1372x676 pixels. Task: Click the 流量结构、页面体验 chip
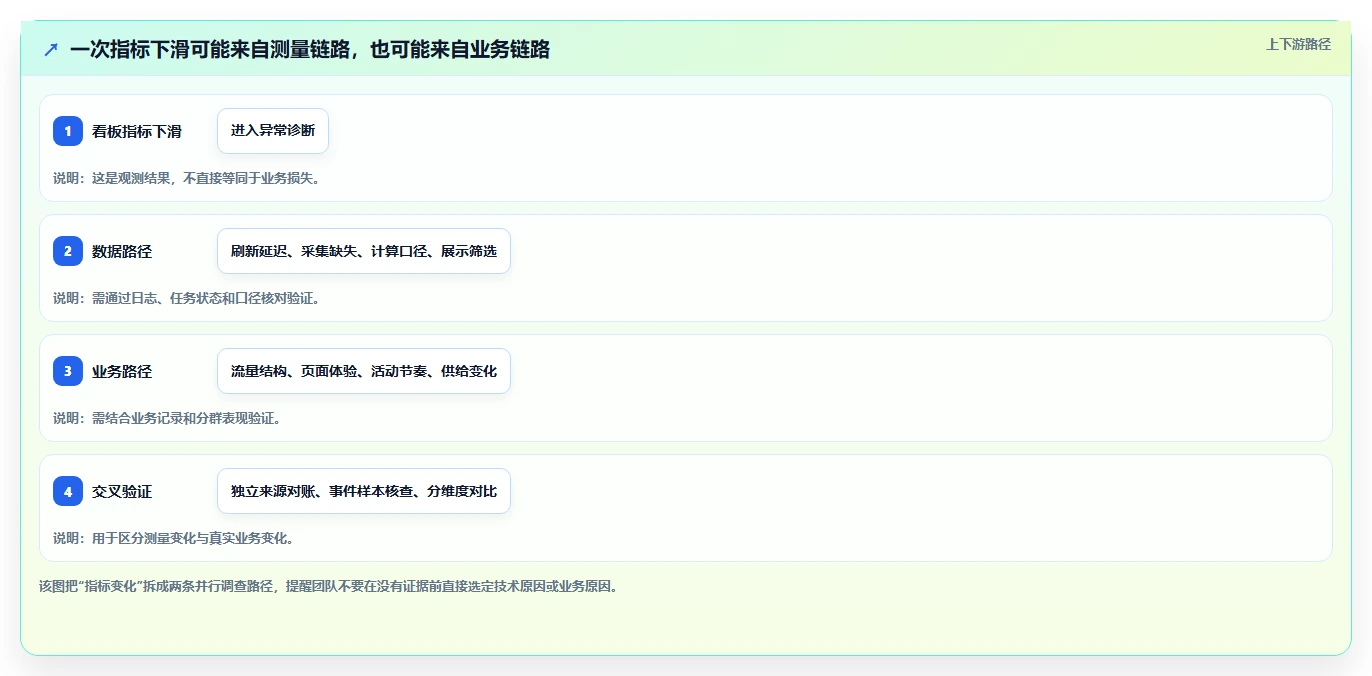click(364, 371)
